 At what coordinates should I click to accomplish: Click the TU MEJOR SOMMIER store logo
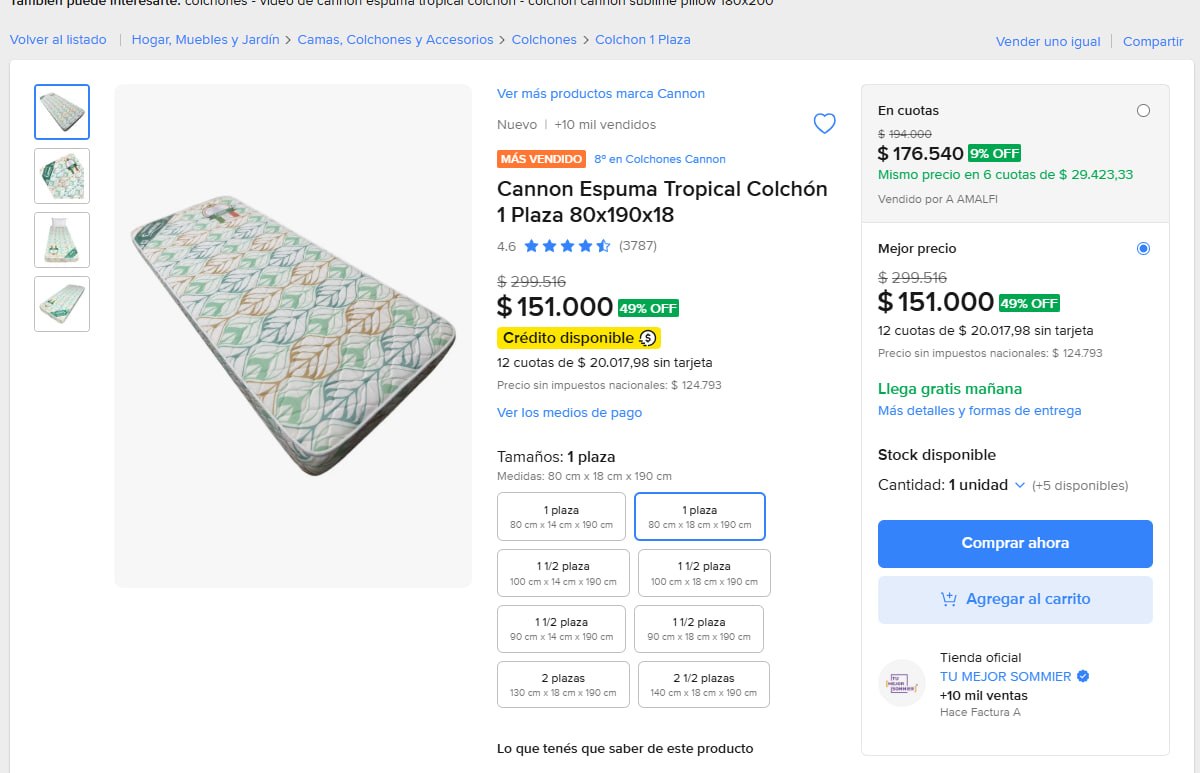[x=902, y=683]
